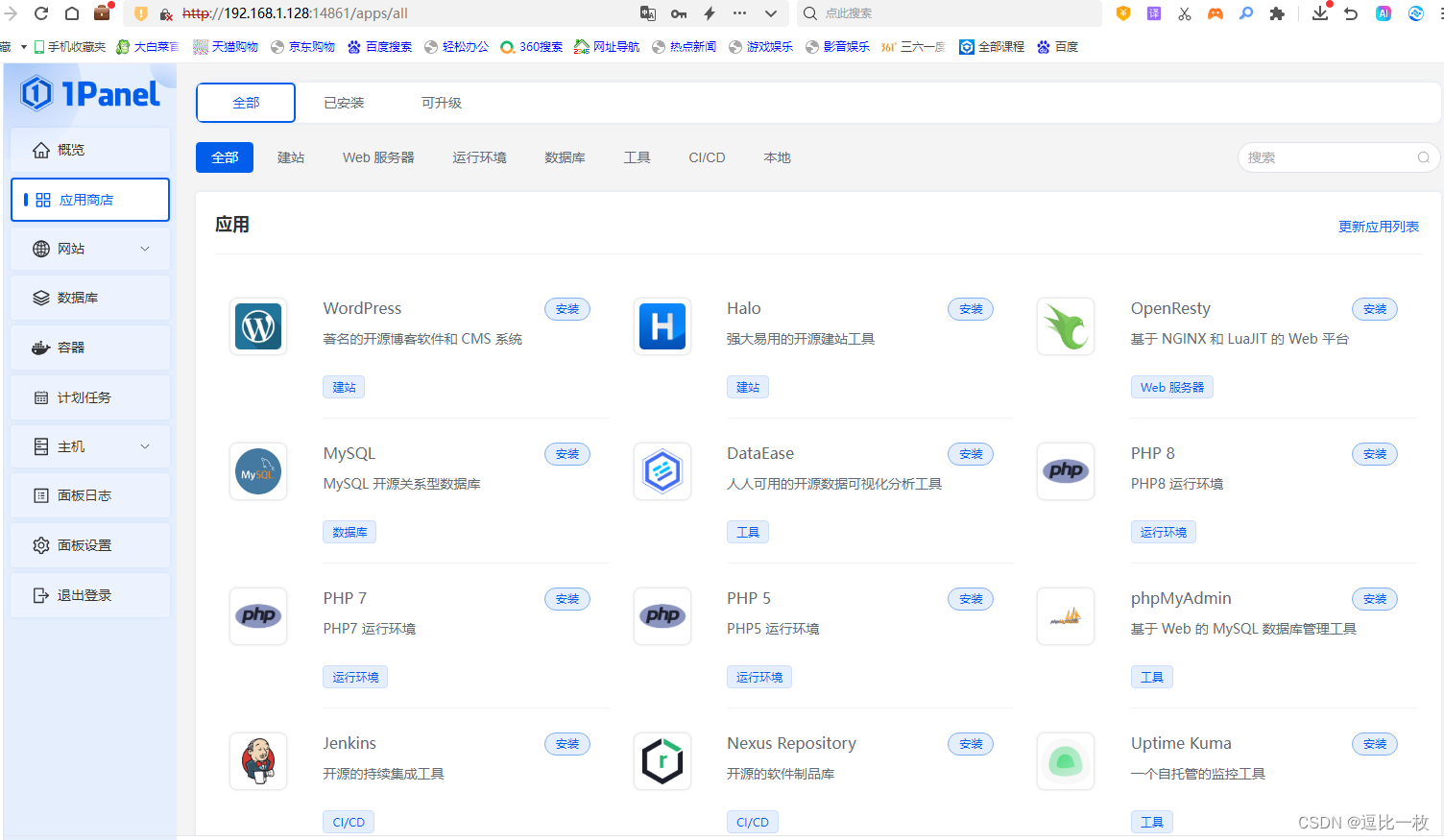The width and height of the screenshot is (1444, 840).
Task: Install PHP 8 with its 安装 button
Action: (1375, 454)
